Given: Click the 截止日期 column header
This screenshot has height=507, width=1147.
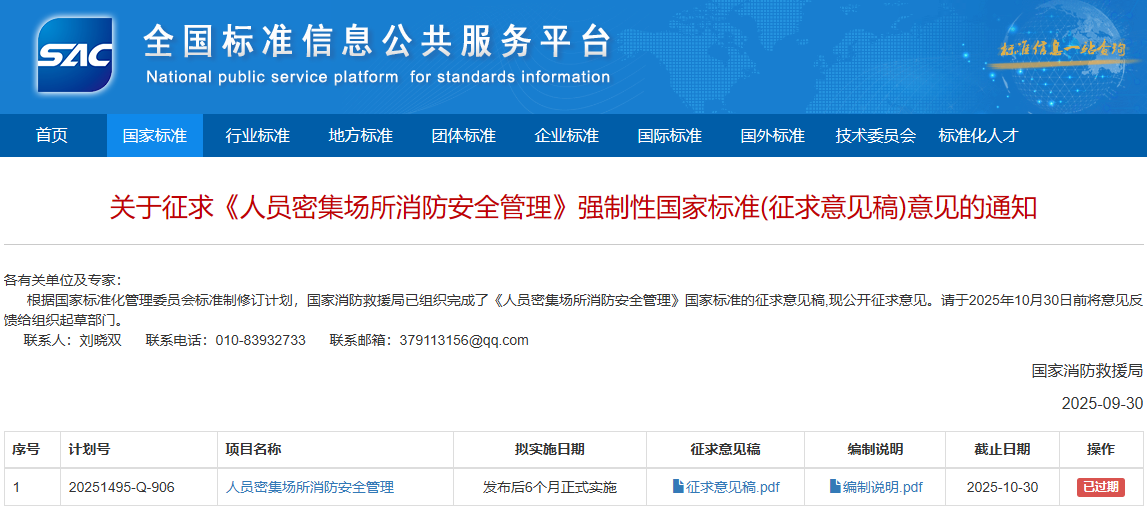Looking at the screenshot, I should pos(1002,449).
